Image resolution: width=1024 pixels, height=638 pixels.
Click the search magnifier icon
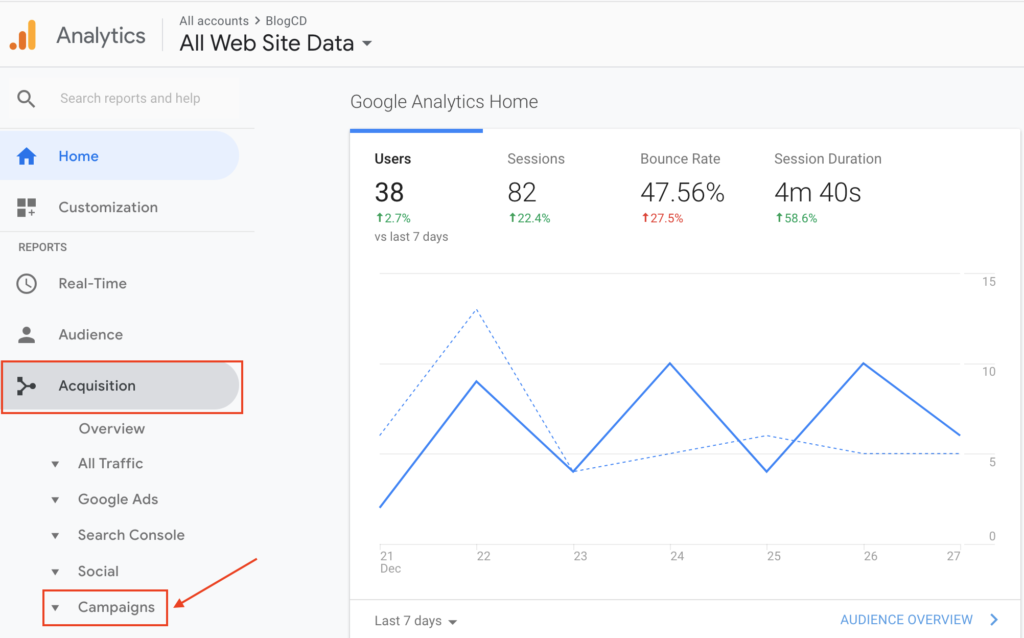[26, 99]
